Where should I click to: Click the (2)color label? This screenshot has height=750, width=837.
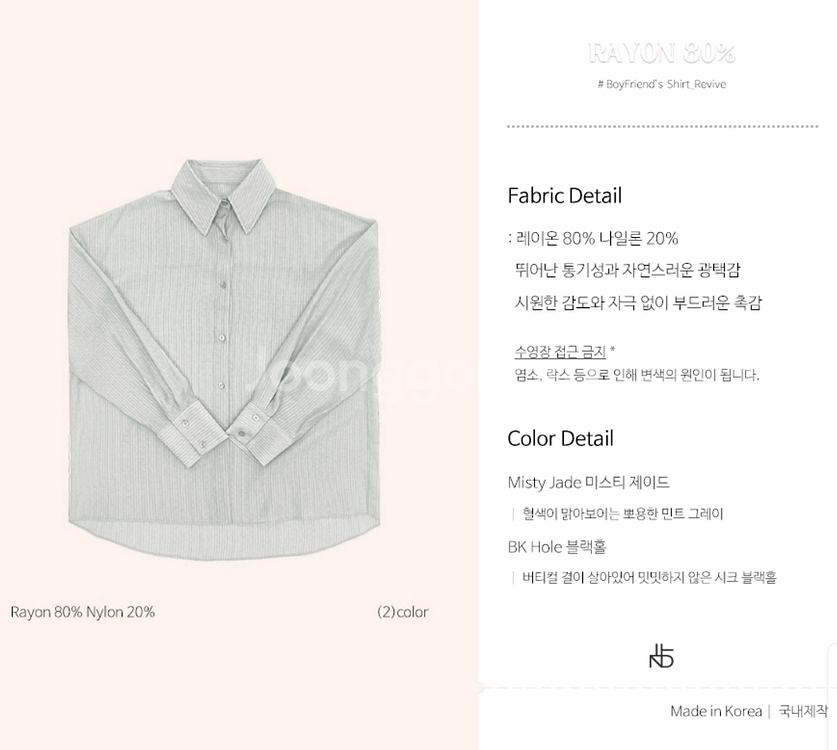[402, 612]
